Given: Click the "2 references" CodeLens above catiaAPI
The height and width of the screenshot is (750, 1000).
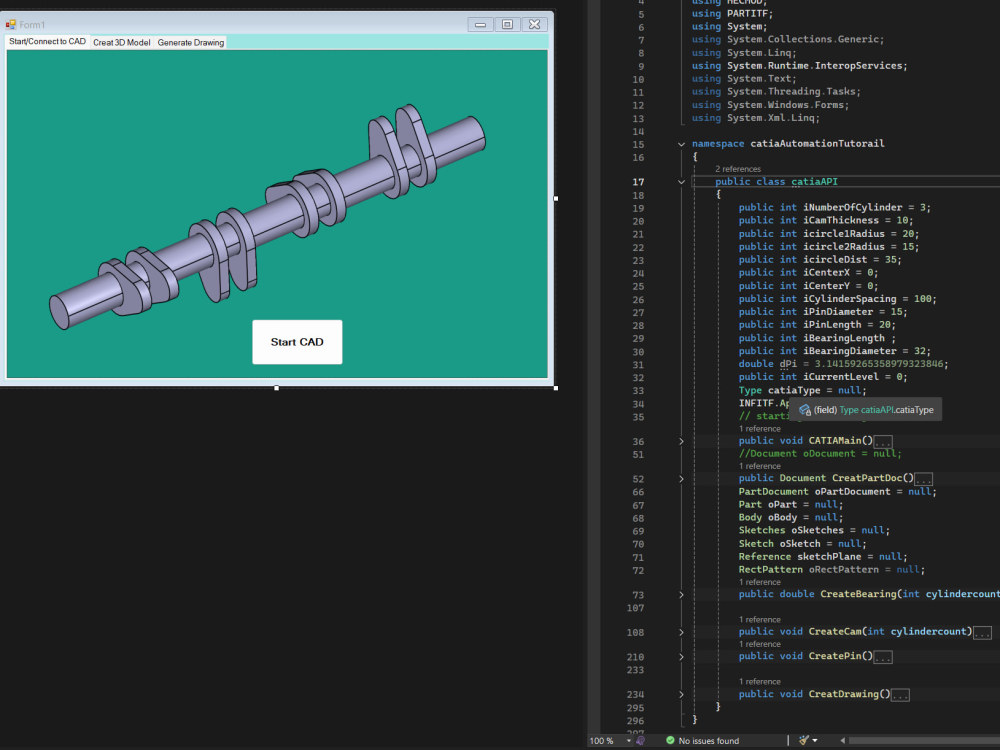Looking at the screenshot, I should pos(738,169).
